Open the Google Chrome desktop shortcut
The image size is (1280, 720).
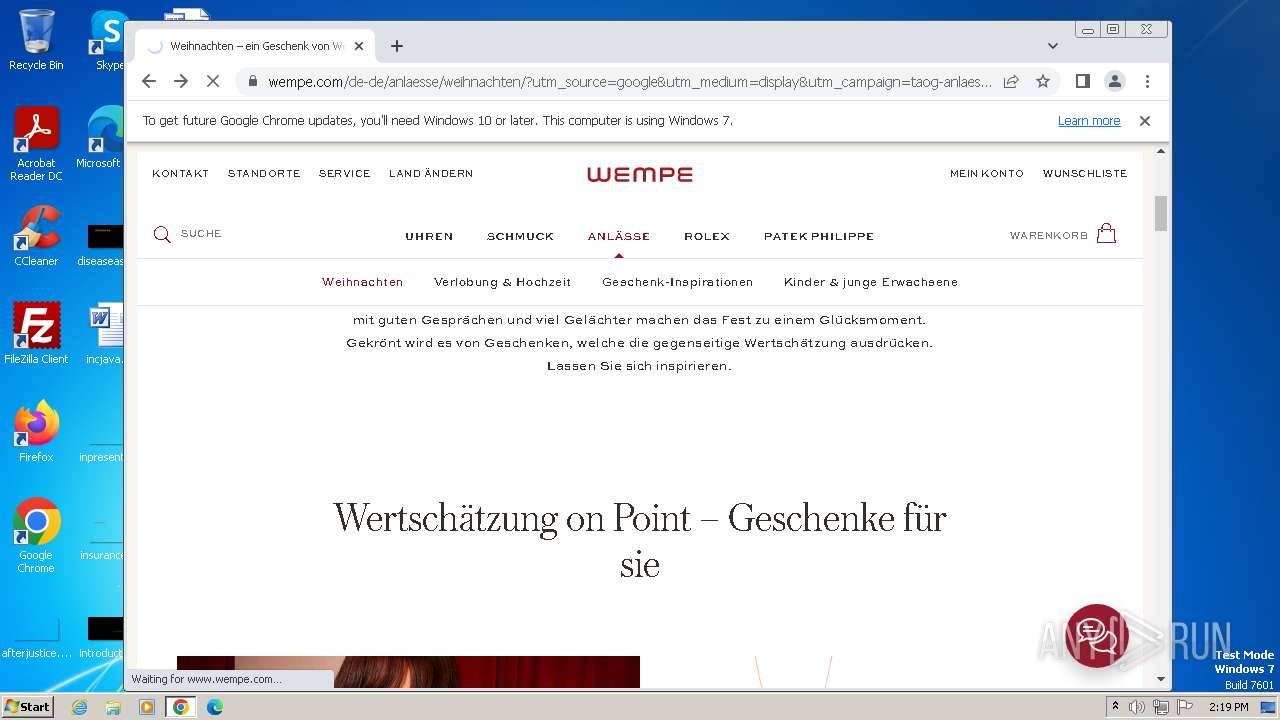point(36,536)
